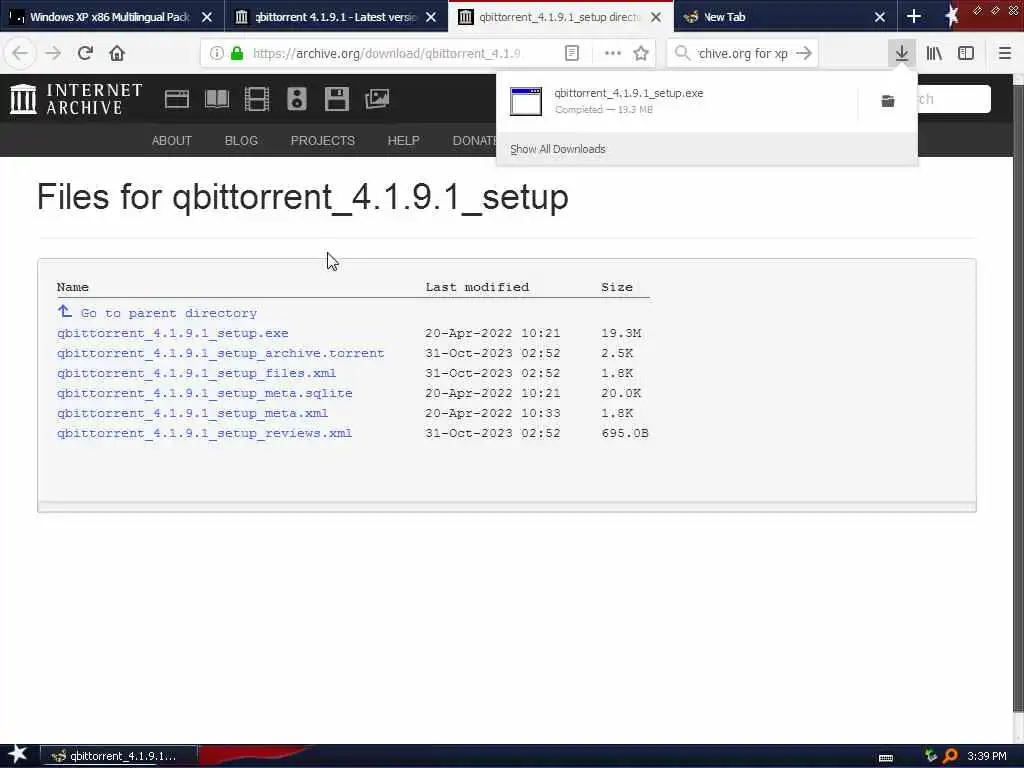
Task: Click the Internet Archive logo
Action: 76,99
